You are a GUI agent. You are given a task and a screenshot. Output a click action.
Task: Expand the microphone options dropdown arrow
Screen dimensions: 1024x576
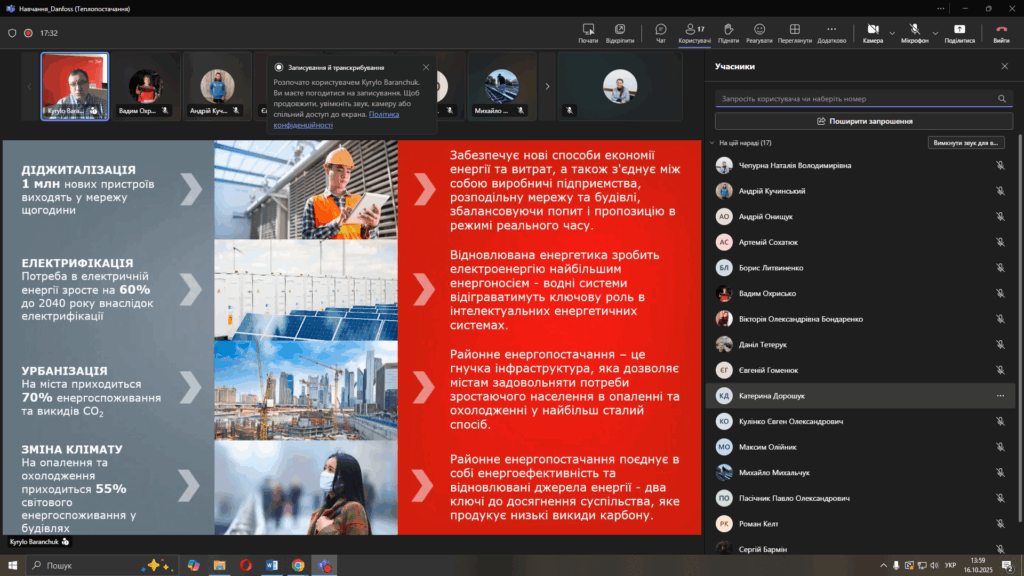coord(935,32)
